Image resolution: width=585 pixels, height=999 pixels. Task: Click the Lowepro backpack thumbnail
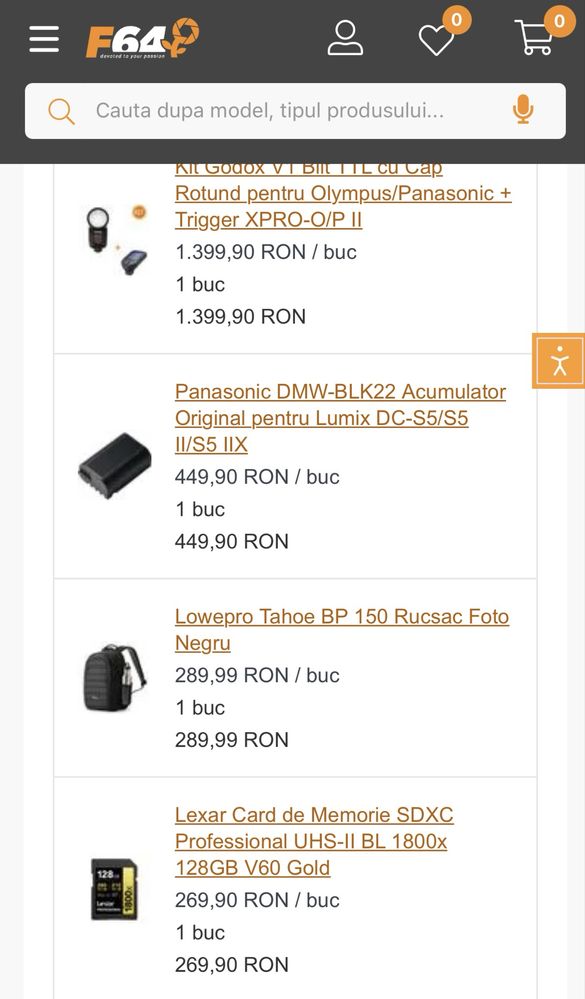pyautogui.click(x=115, y=678)
